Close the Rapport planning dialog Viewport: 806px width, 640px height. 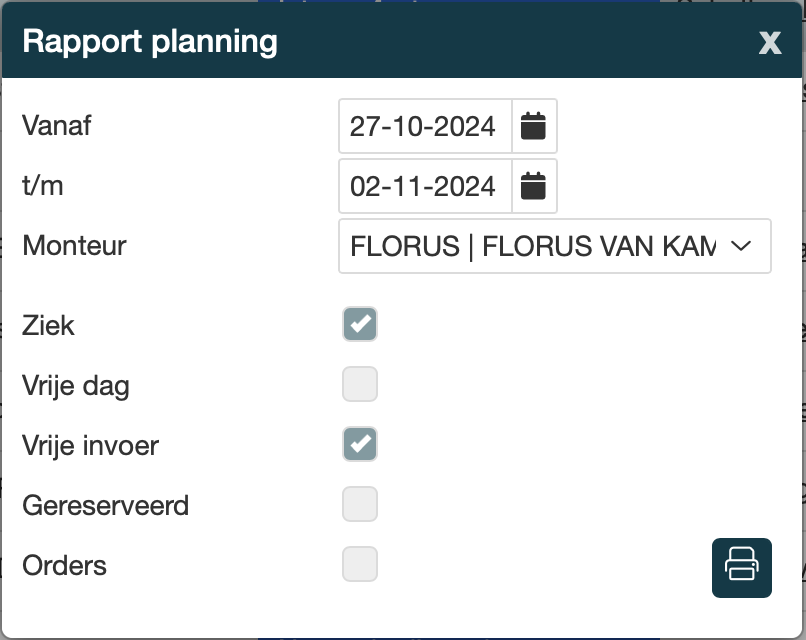point(769,42)
